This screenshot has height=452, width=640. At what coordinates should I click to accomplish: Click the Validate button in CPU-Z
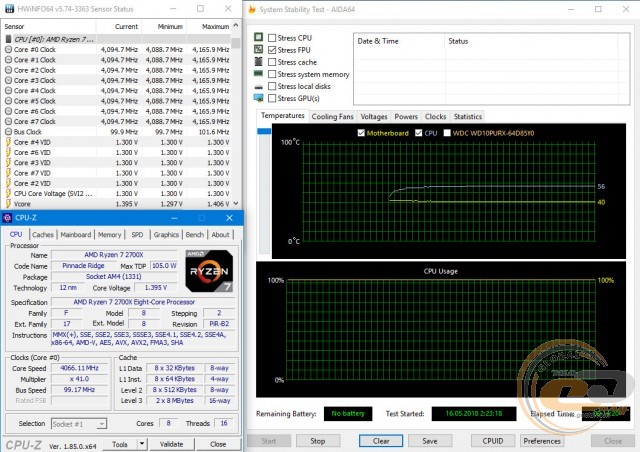171,444
